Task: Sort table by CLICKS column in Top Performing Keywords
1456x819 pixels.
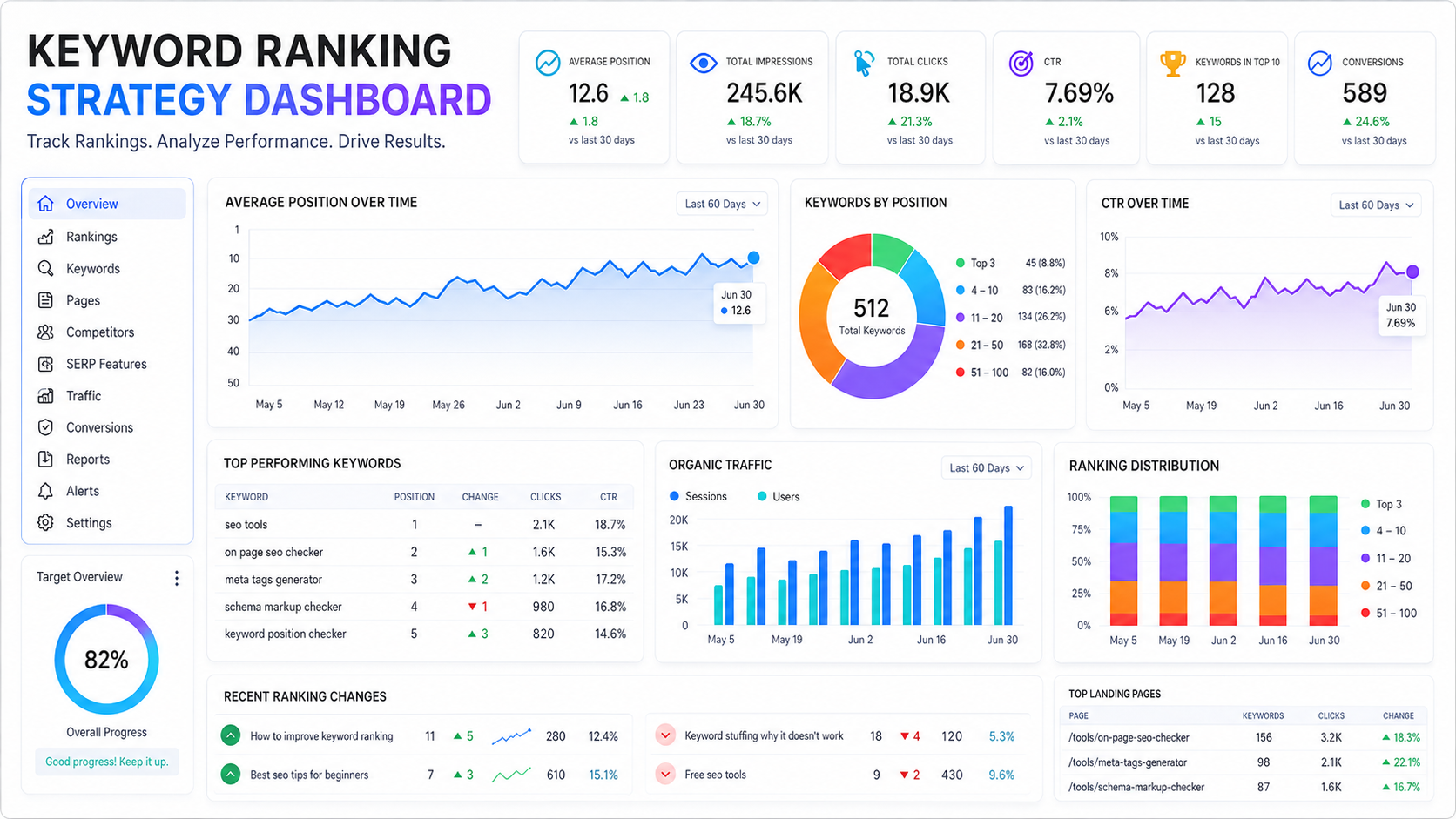Action: (x=546, y=497)
